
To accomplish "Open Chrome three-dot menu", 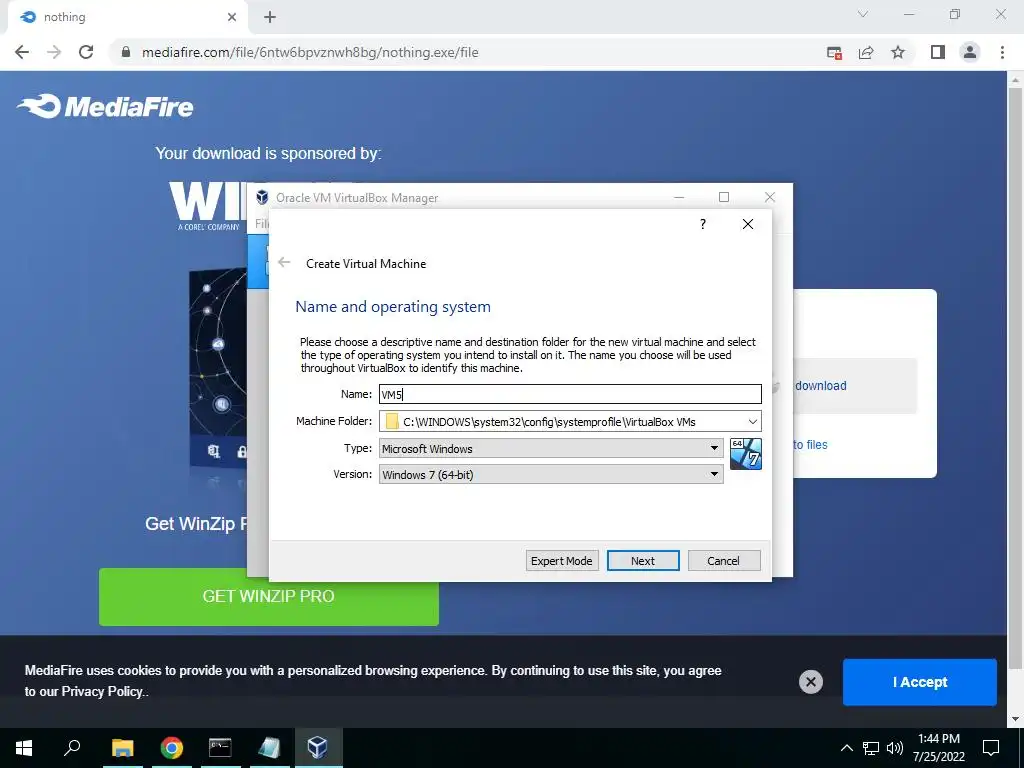I will coord(1002,52).
